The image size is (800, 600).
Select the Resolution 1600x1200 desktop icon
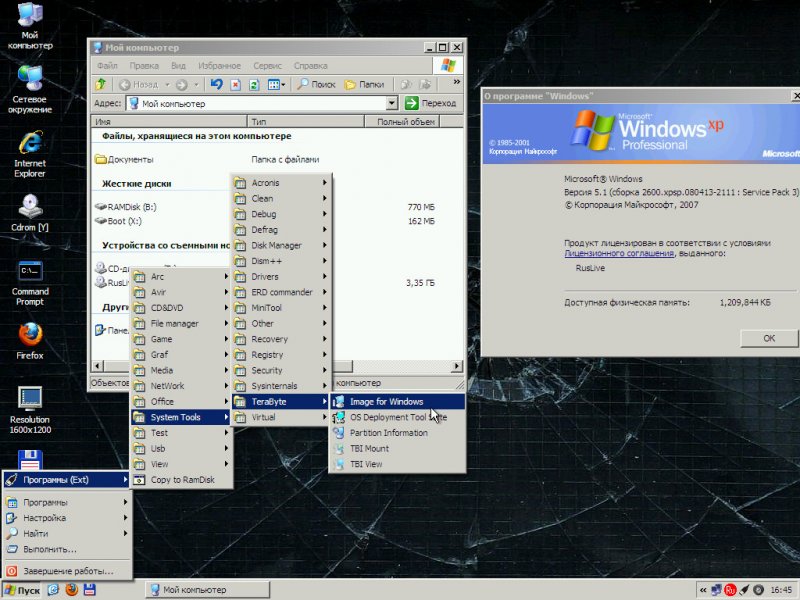click(30, 410)
